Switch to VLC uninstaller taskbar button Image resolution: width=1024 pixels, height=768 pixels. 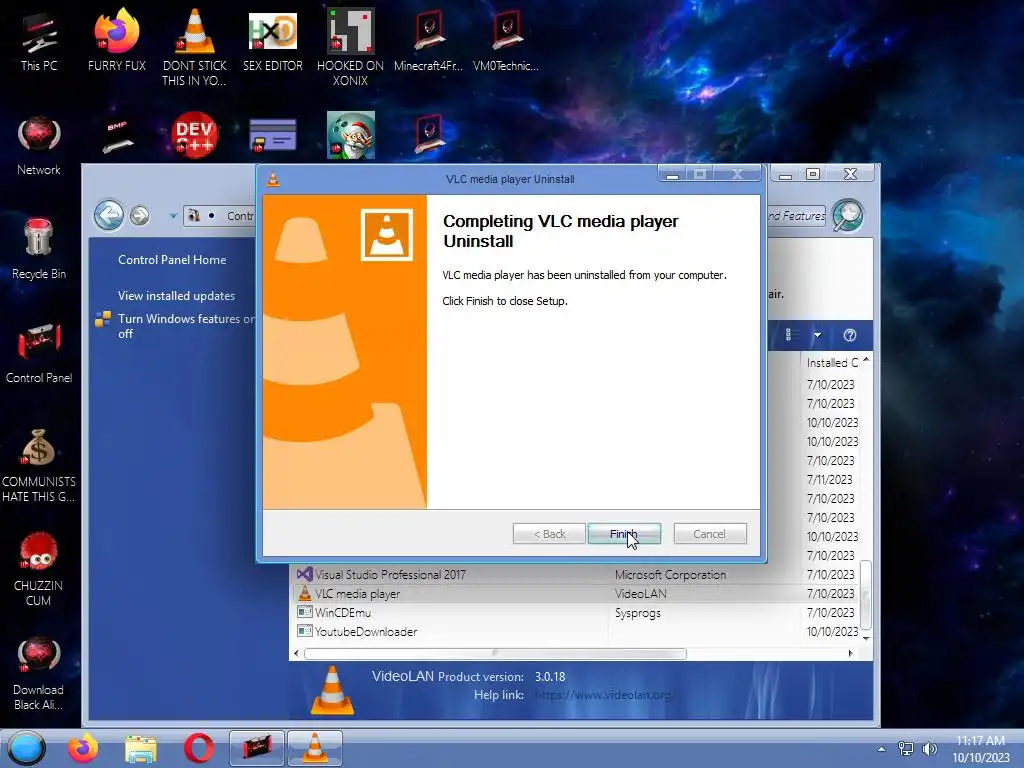315,748
